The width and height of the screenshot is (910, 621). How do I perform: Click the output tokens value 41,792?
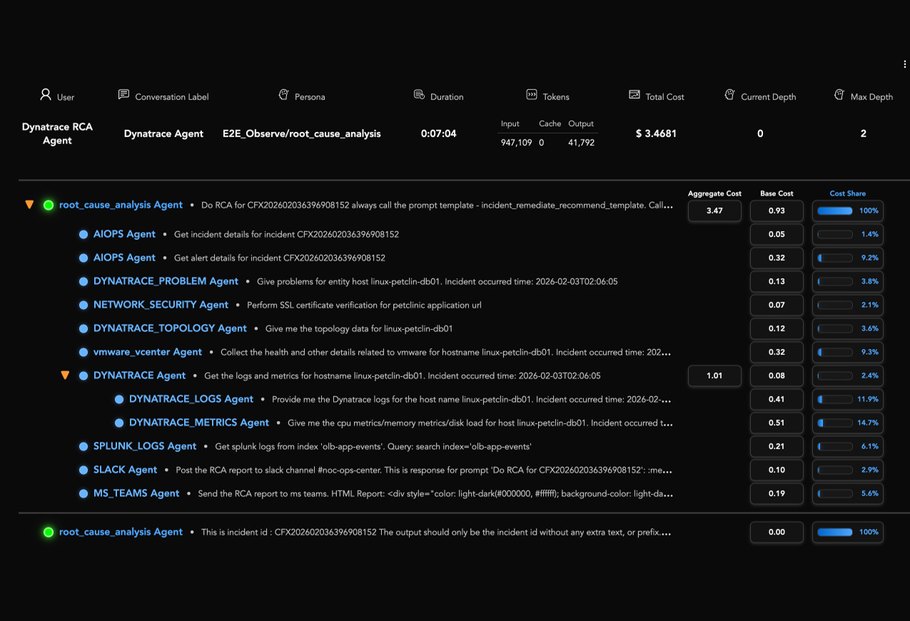coord(581,142)
